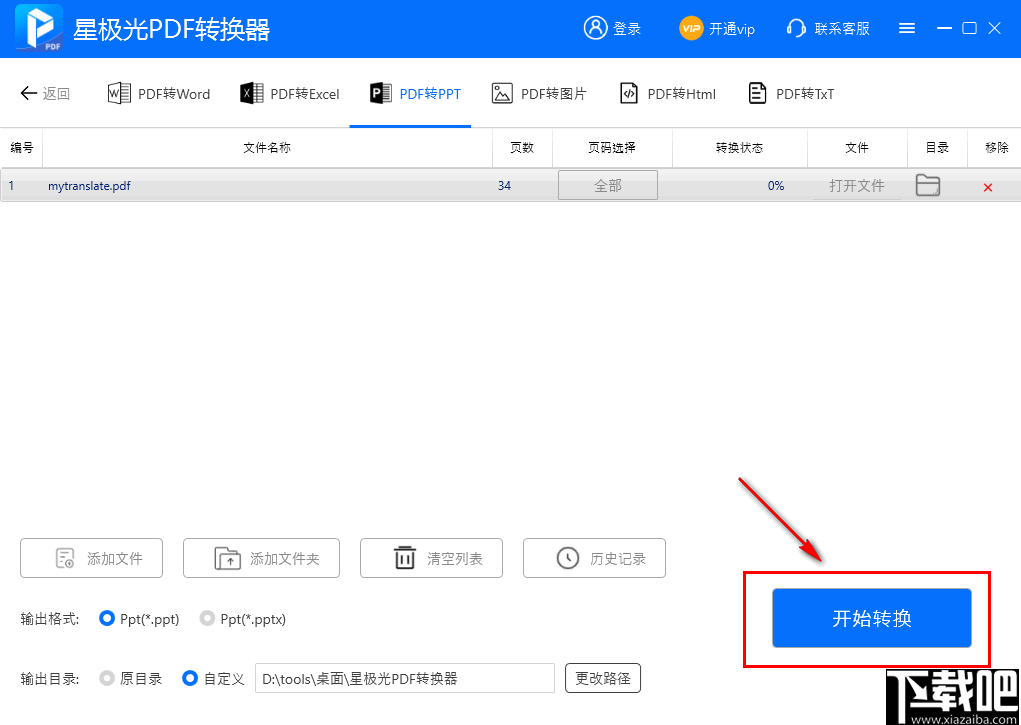This screenshot has width=1021, height=725.
Task: Click the 返回 back arrow
Action: click(x=43, y=93)
